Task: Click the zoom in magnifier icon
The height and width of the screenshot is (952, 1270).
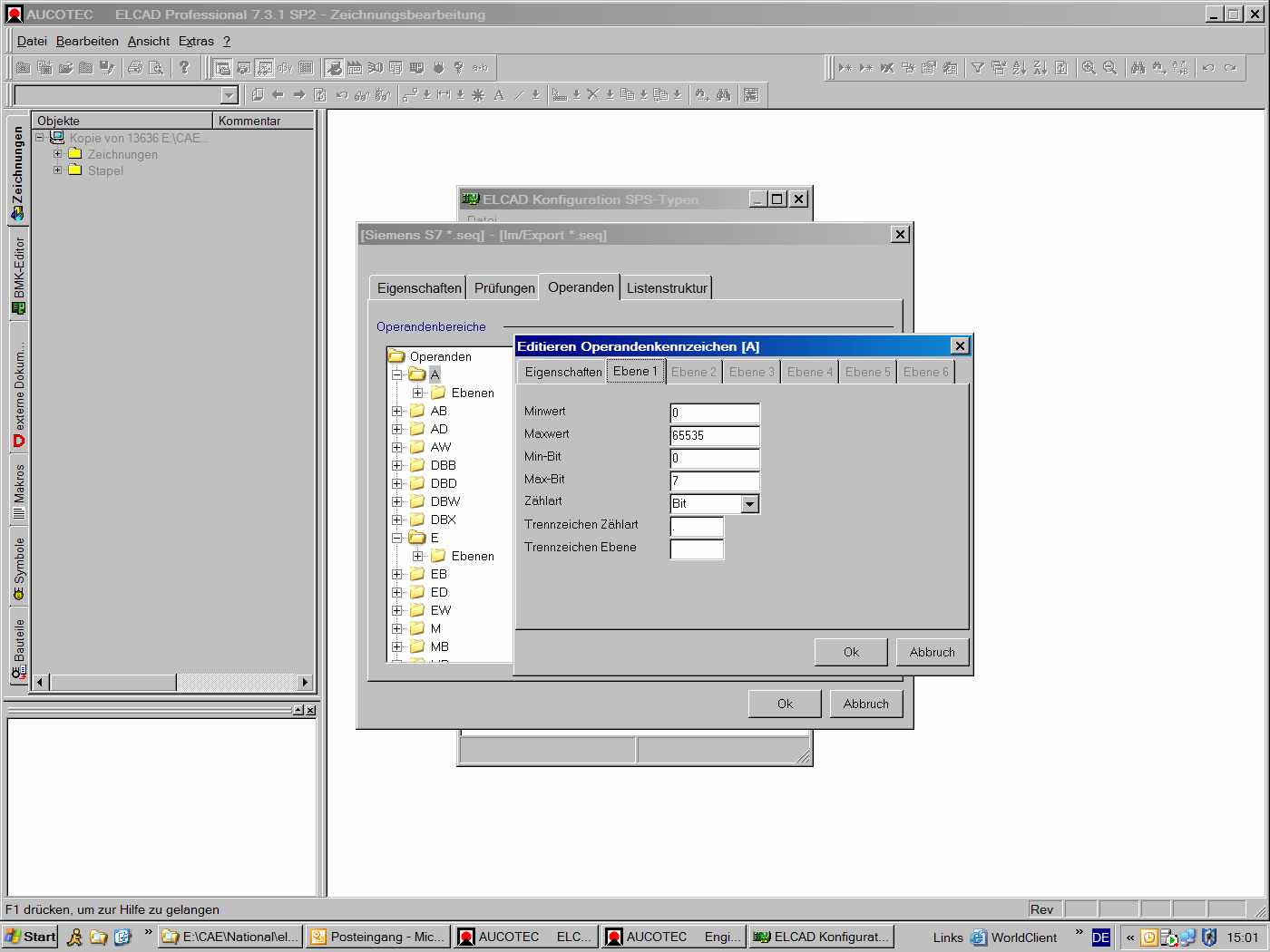Action: click(1089, 68)
